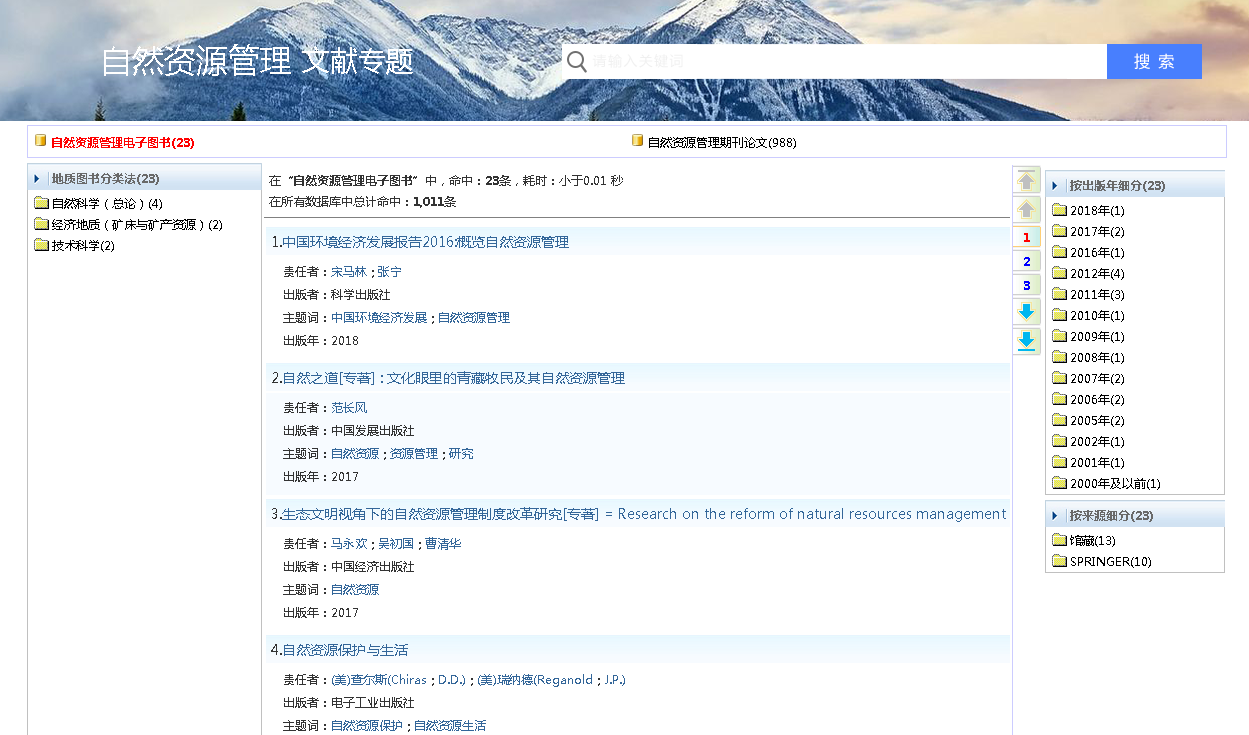Collapse the 按出版年细分 panel arrow
This screenshot has height=735, width=1249.
[1055, 186]
